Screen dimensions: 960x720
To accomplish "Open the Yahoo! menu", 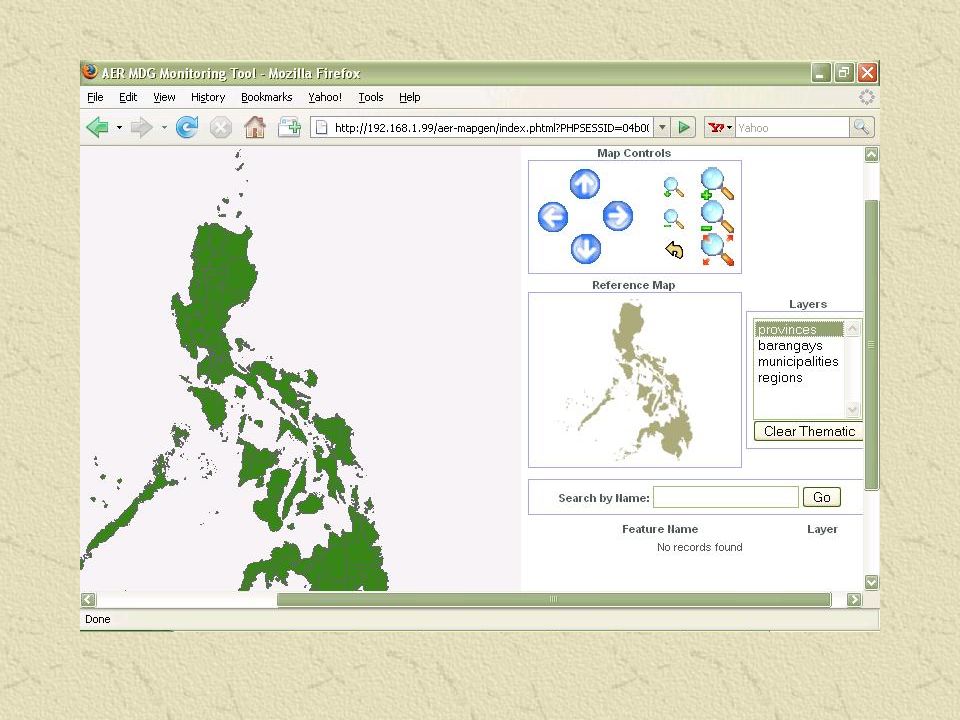I will coord(324,97).
